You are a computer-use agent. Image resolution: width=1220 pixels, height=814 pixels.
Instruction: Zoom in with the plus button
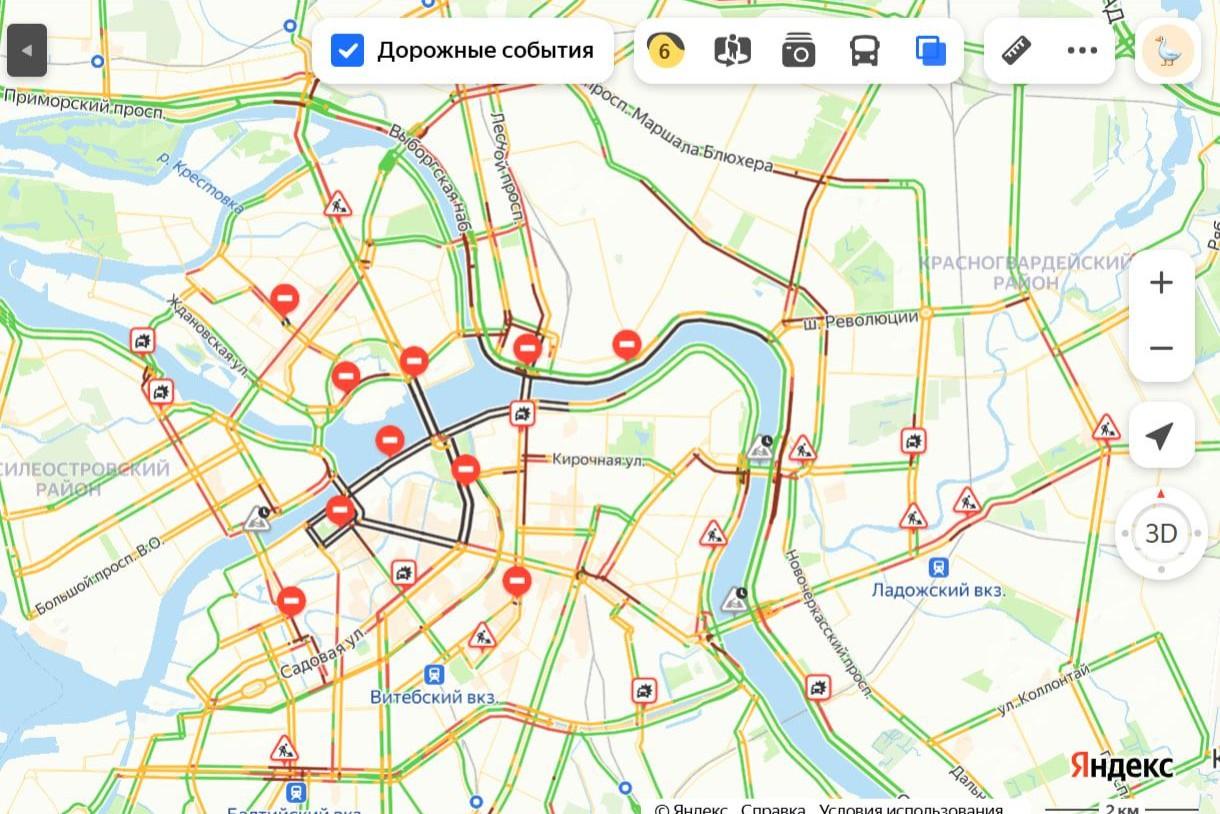pos(1161,283)
